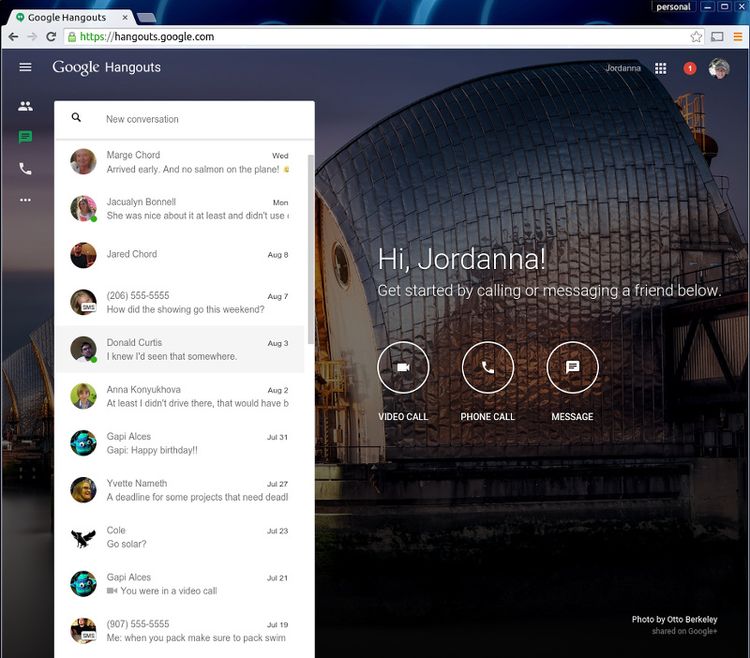Screen dimensions: 750x658
Task: Open conversation with Marge Chord
Action: 180,162
